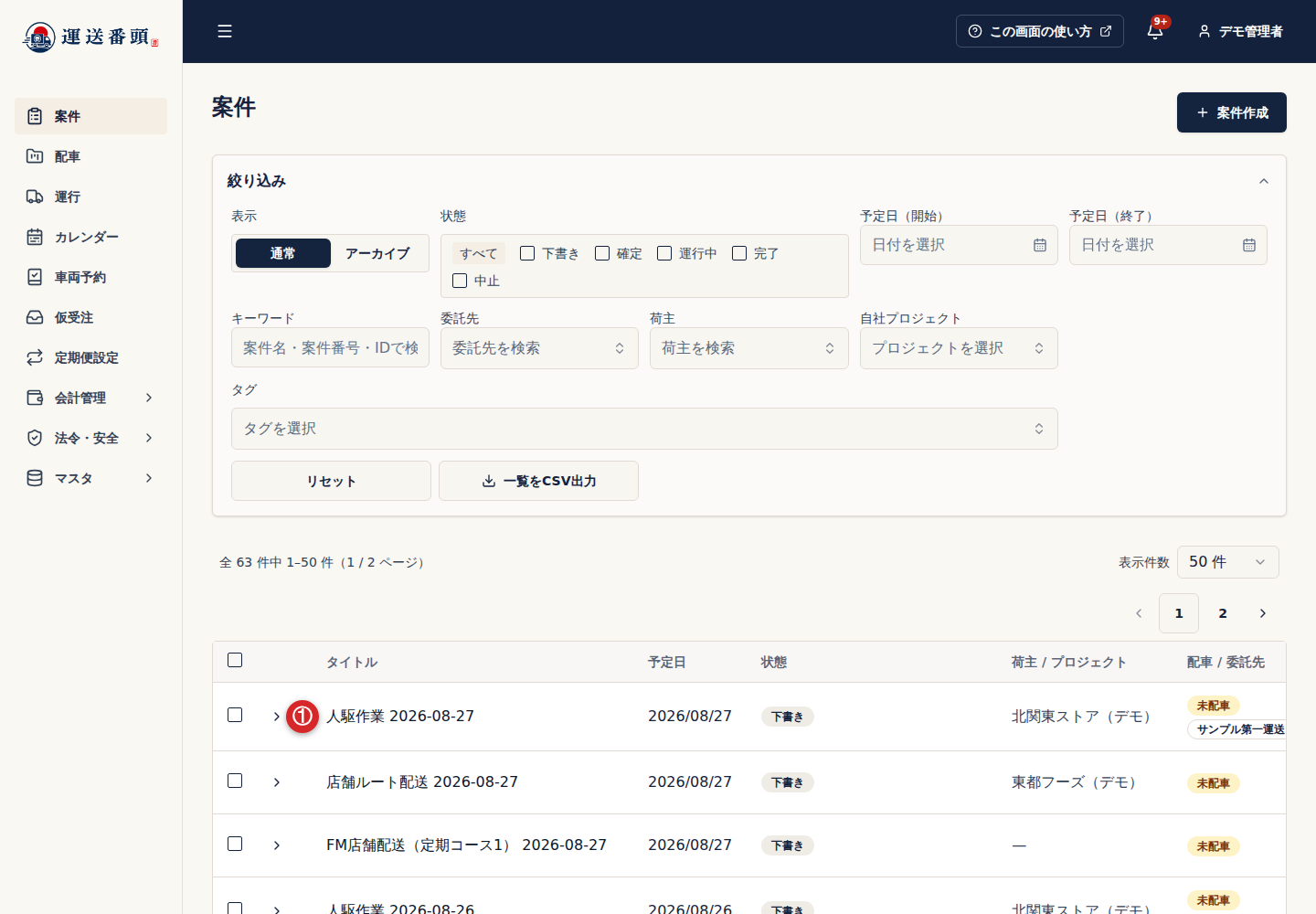Select the すべて status filter
The height and width of the screenshot is (914, 1316).
point(479,253)
